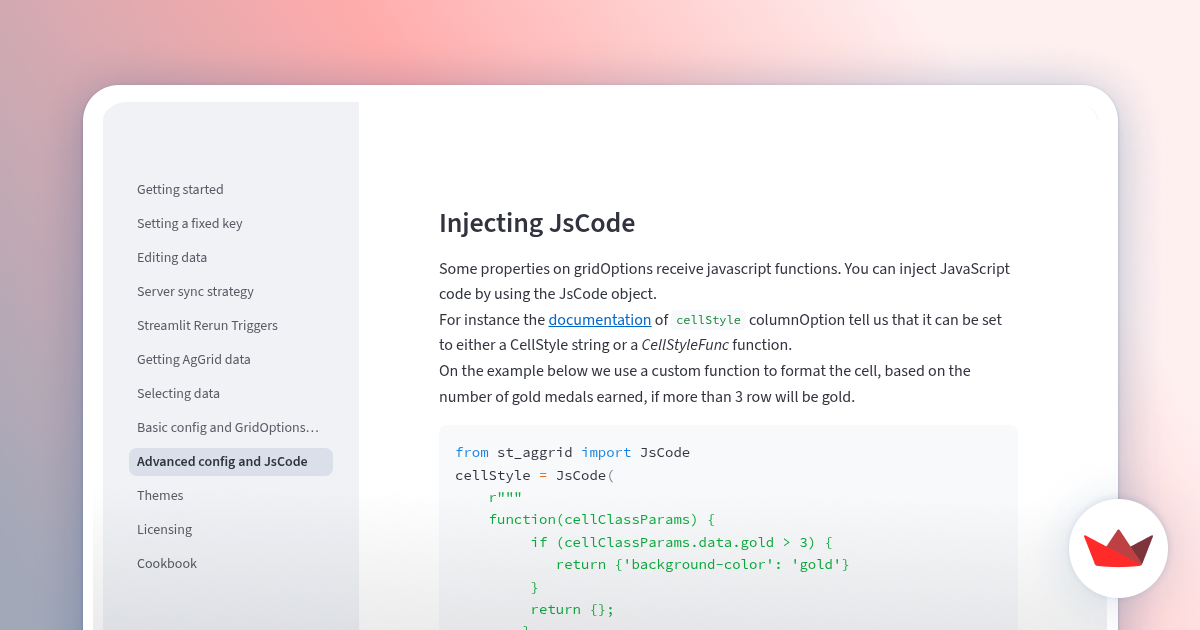
Task: Navigate to Editing data section
Action: (172, 257)
